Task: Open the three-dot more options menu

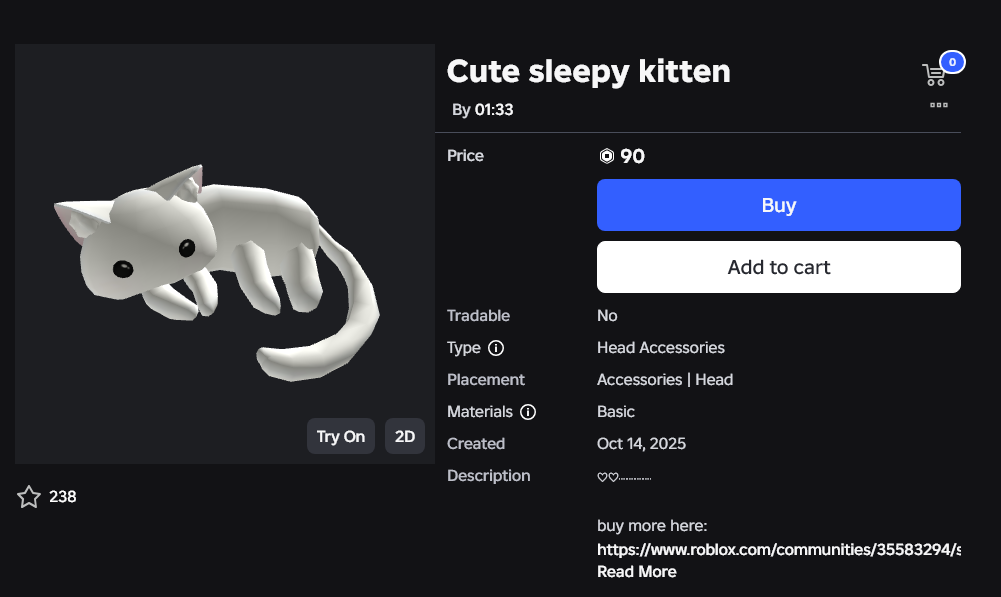Action: click(x=938, y=105)
